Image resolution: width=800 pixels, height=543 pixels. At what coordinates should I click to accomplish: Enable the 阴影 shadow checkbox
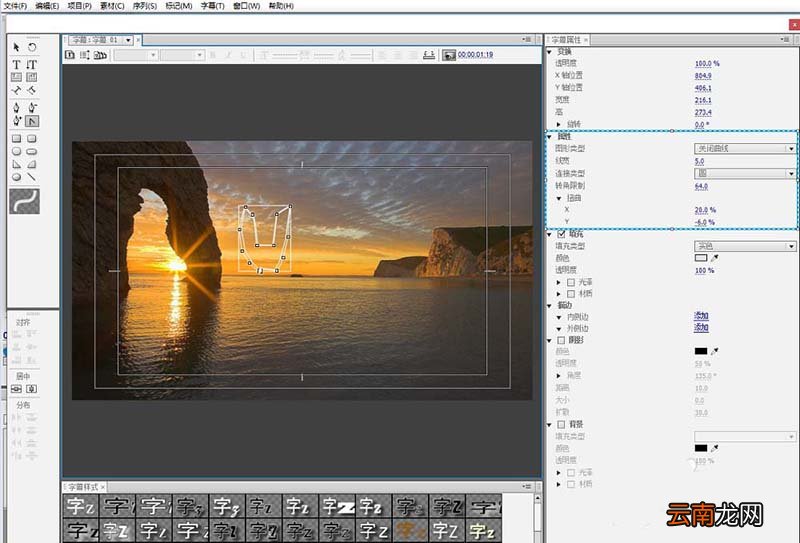click(x=561, y=340)
